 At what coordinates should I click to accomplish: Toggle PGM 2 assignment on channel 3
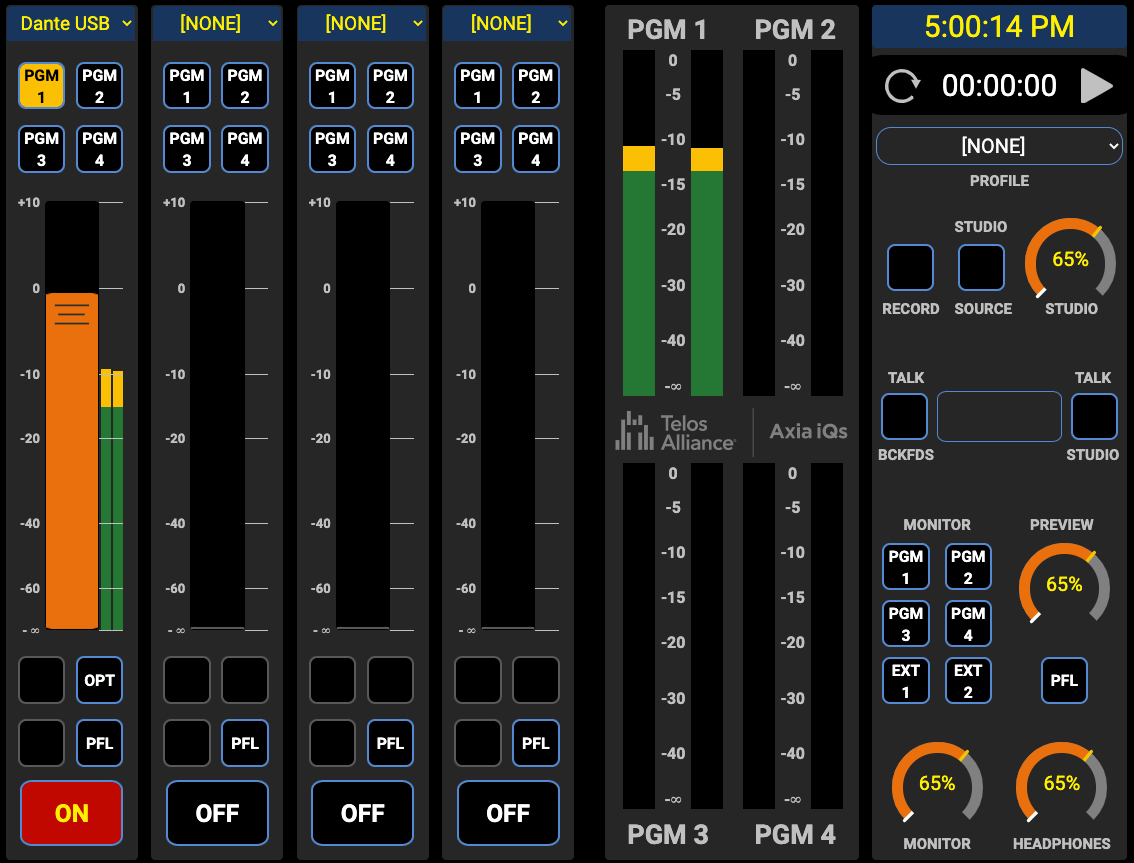point(390,85)
